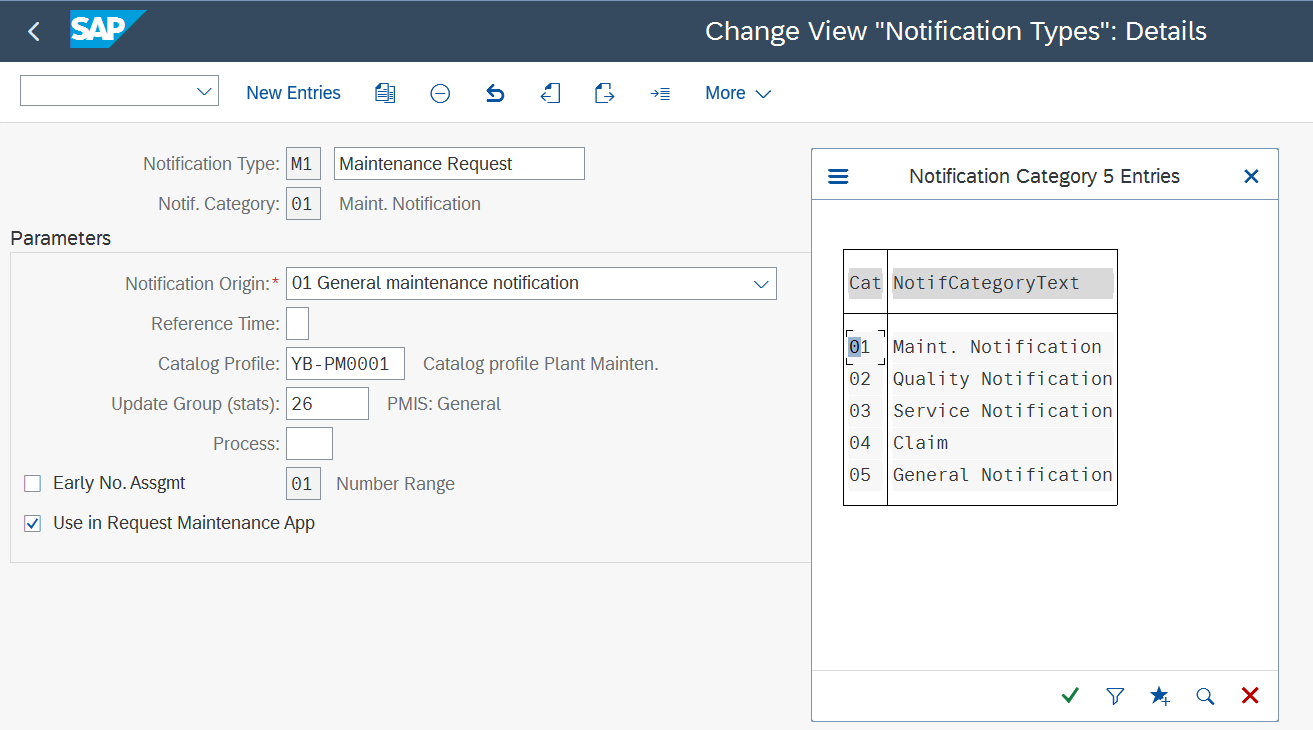Image resolution: width=1313 pixels, height=730 pixels.
Task: Open the More menu dropdown
Action: point(737,92)
